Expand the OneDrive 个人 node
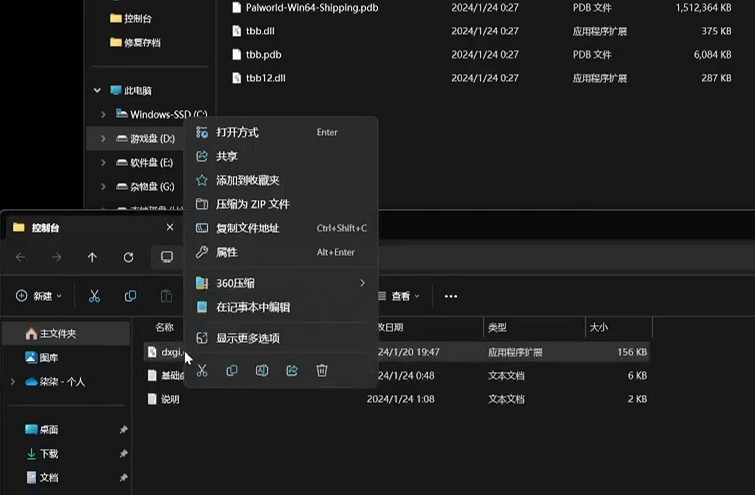755x495 pixels. click(13, 382)
